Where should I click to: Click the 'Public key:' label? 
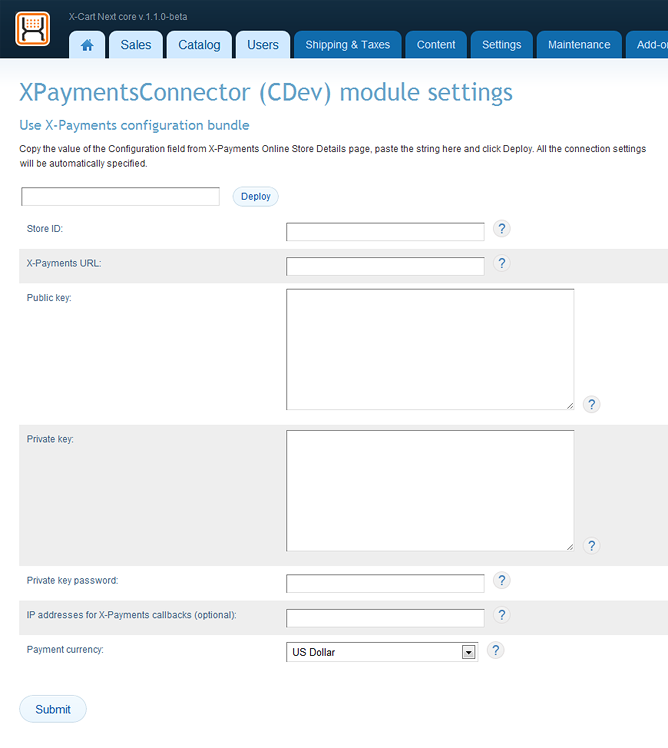(x=49, y=298)
